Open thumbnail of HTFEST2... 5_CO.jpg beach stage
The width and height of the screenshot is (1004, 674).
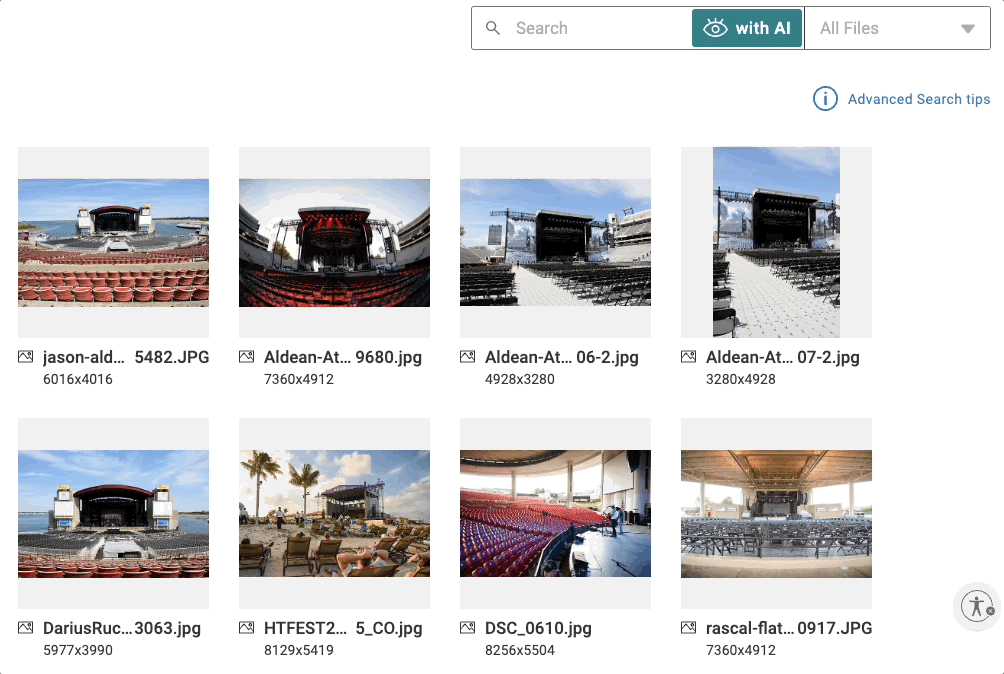click(x=334, y=513)
